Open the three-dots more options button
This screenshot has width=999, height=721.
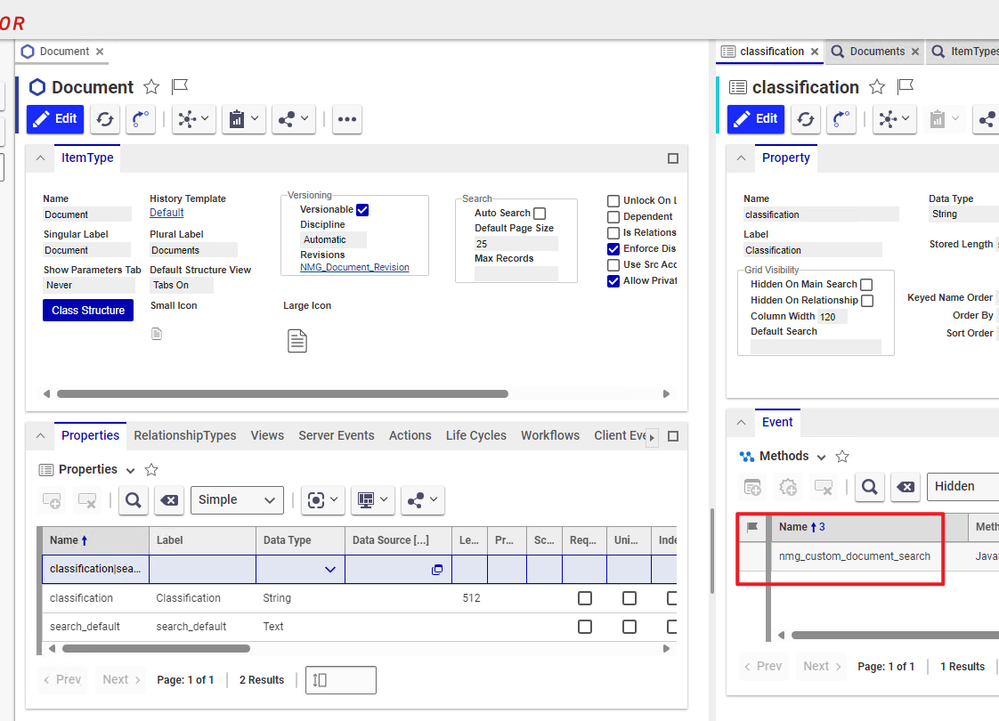click(347, 119)
